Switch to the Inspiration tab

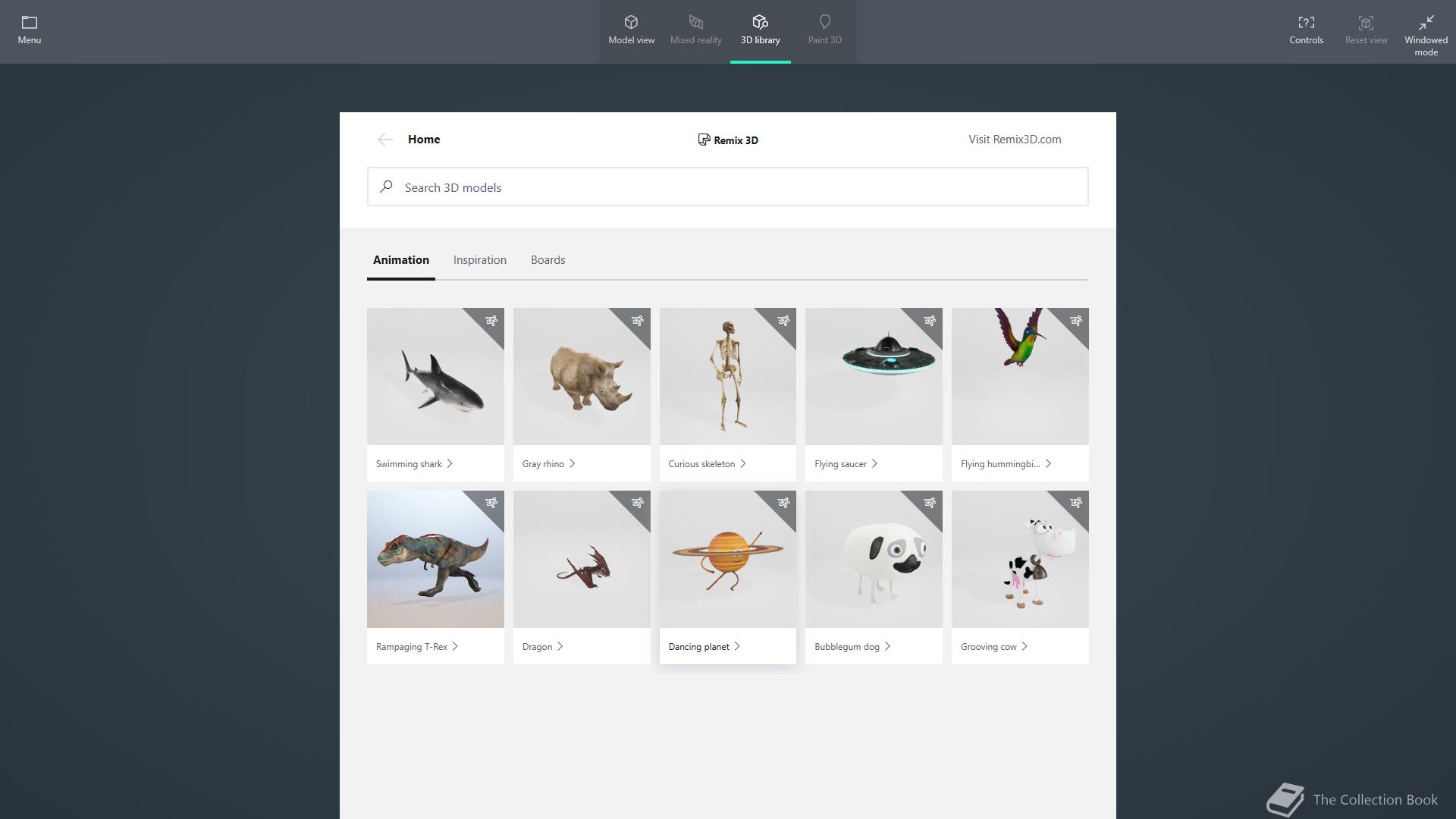[480, 260]
